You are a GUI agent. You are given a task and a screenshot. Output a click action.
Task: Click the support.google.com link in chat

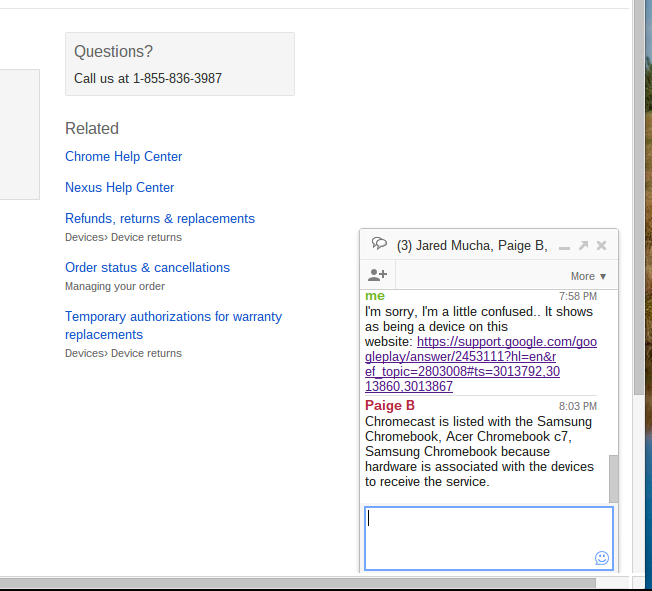pos(480,356)
